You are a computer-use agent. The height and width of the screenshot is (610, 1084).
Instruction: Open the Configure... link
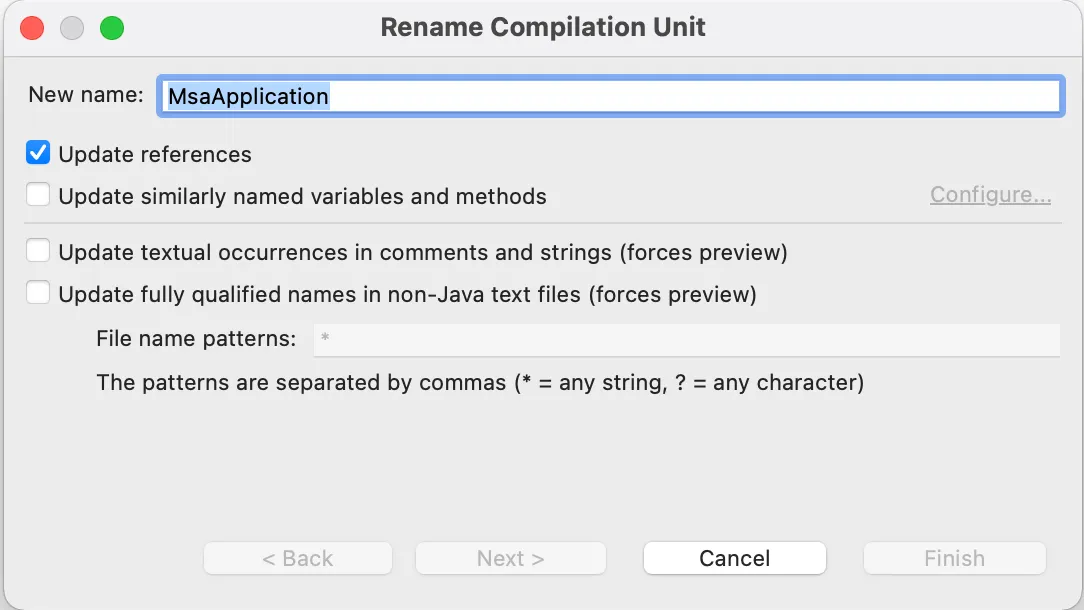click(x=990, y=195)
